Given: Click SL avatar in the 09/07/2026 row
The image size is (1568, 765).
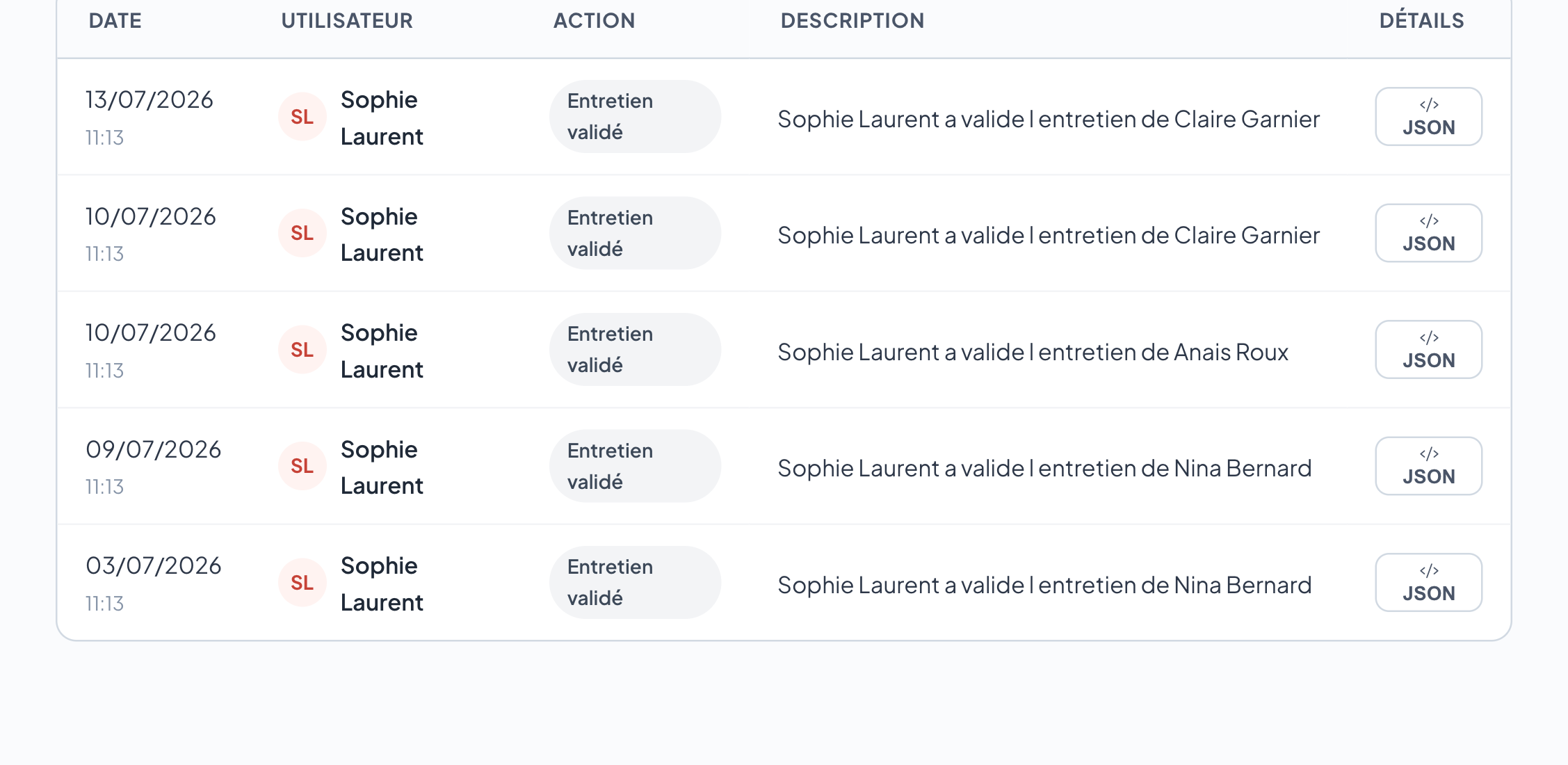Looking at the screenshot, I should click(x=302, y=466).
